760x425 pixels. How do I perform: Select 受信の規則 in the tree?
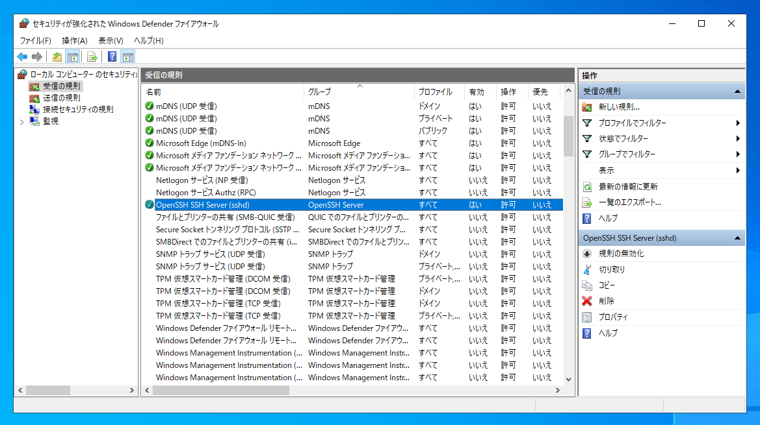point(62,86)
